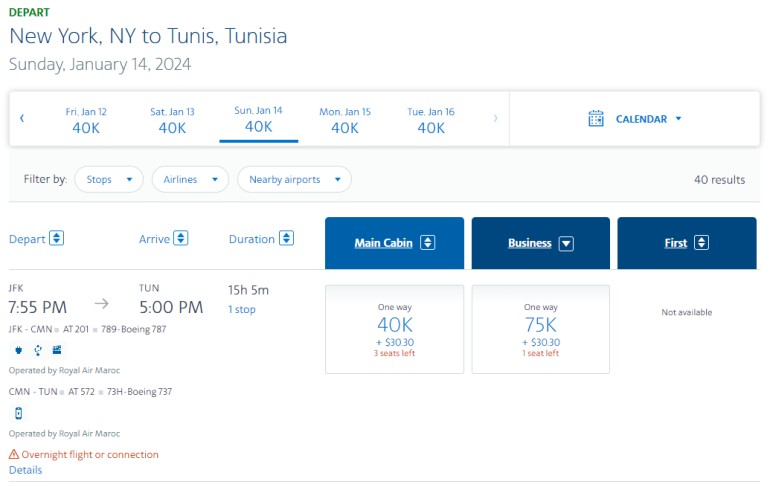Click the in-flight entertainment amenity icon
This screenshot has width=770, height=487.
pos(56,350)
